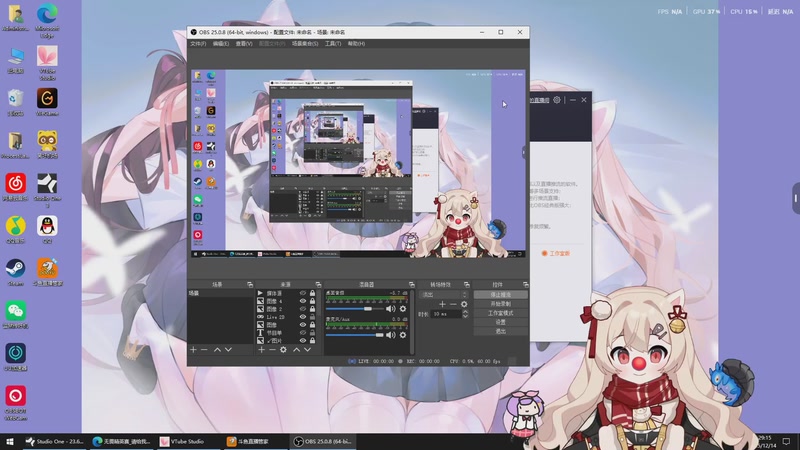Image resolution: width=800 pixels, height=450 pixels.
Task: Move source up in Sources panel
Action: (x=296, y=349)
